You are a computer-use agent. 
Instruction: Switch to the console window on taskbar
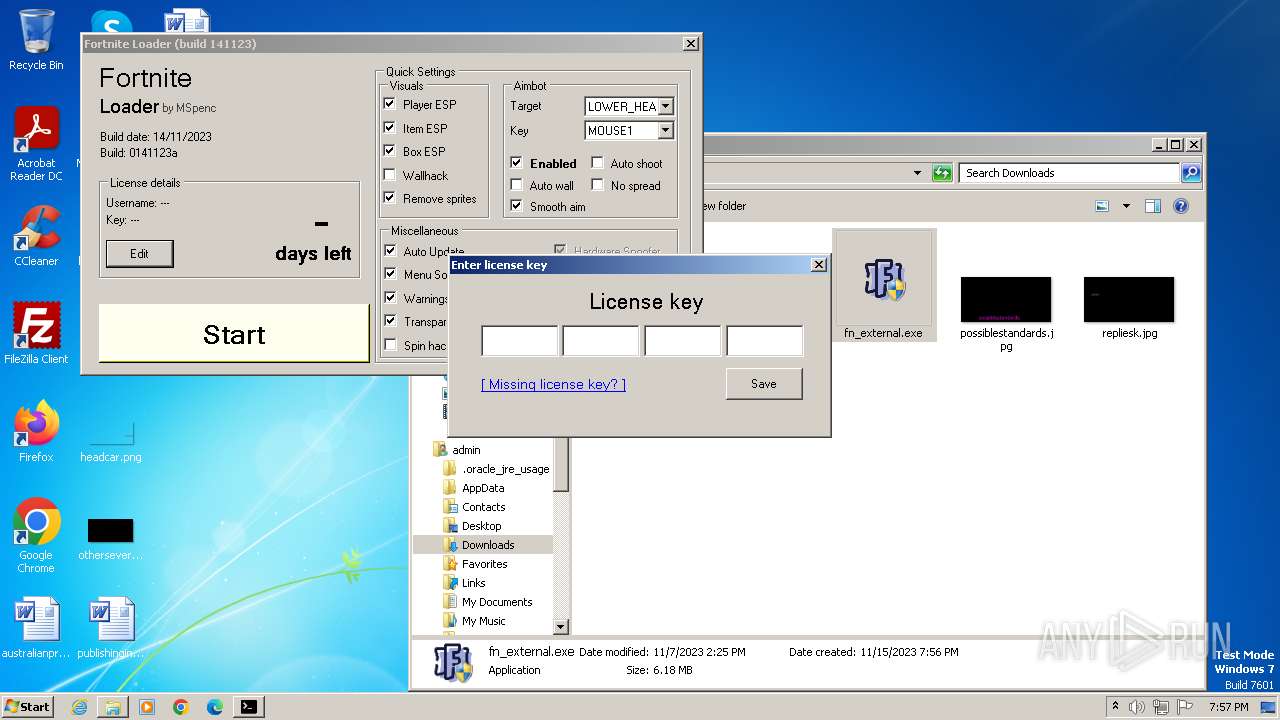249,707
